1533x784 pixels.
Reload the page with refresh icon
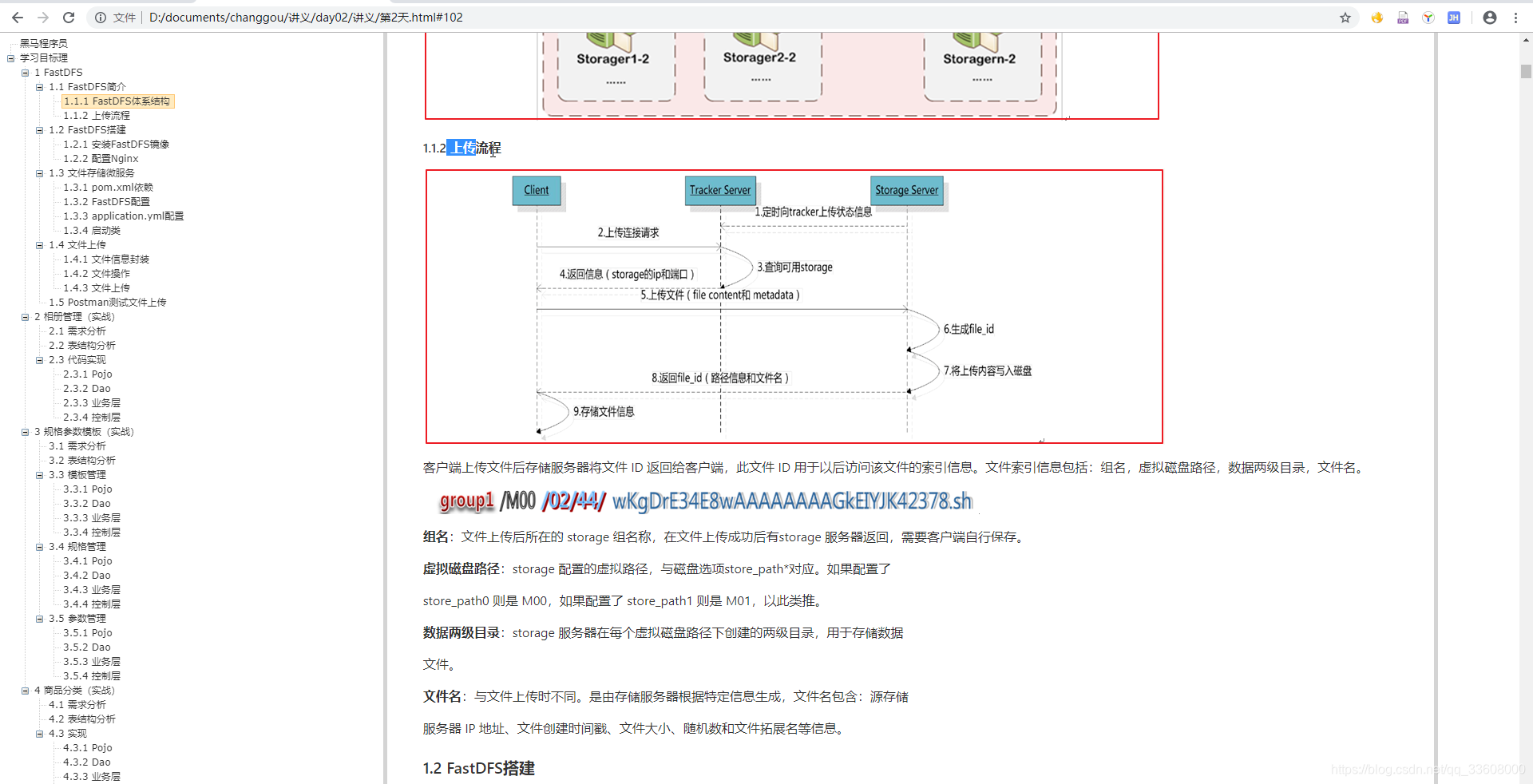[x=69, y=18]
